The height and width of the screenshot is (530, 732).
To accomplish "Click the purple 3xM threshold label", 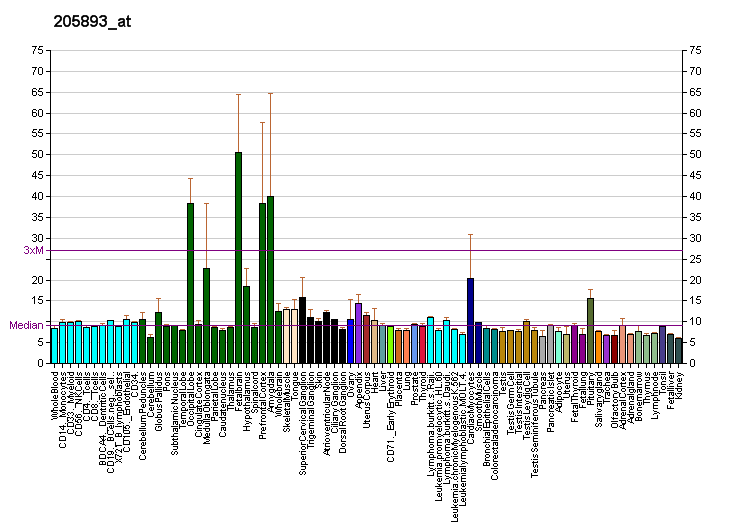I will pos(33,250).
